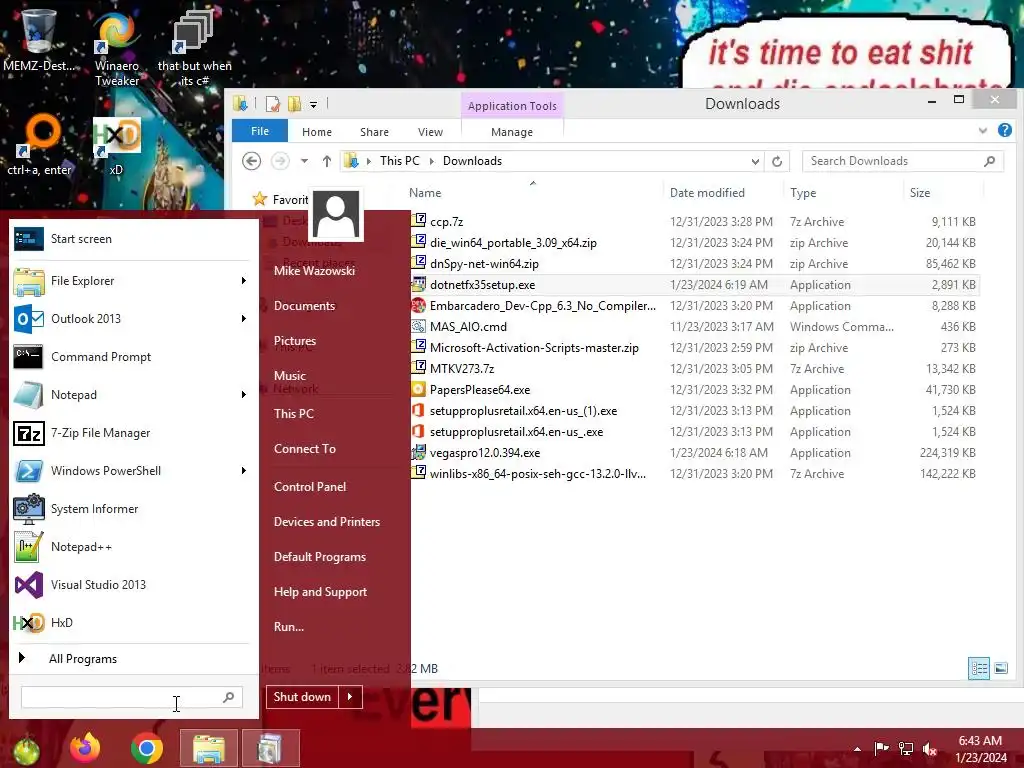Open the Shut down options arrow

point(350,697)
